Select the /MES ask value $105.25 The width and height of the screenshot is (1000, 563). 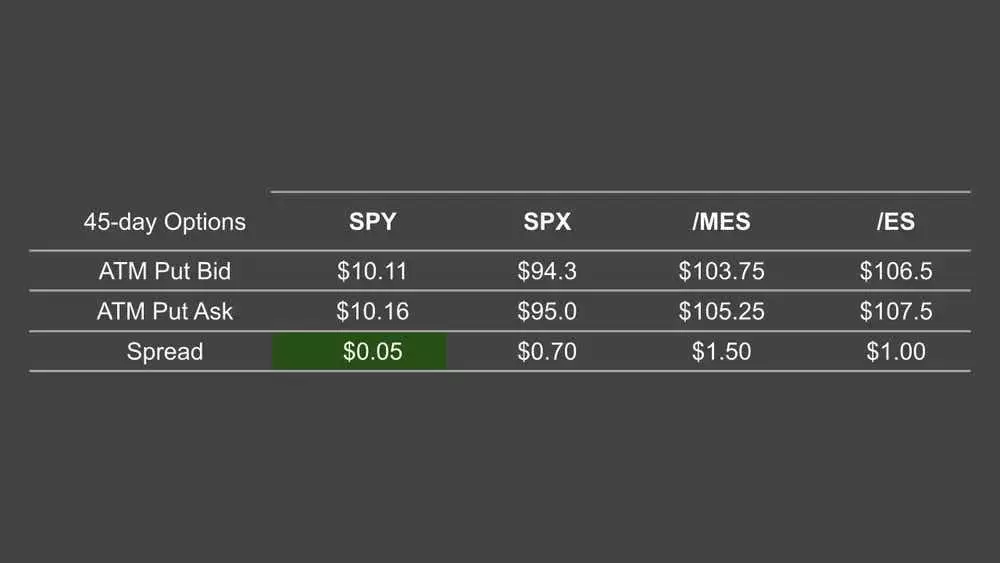click(x=721, y=311)
